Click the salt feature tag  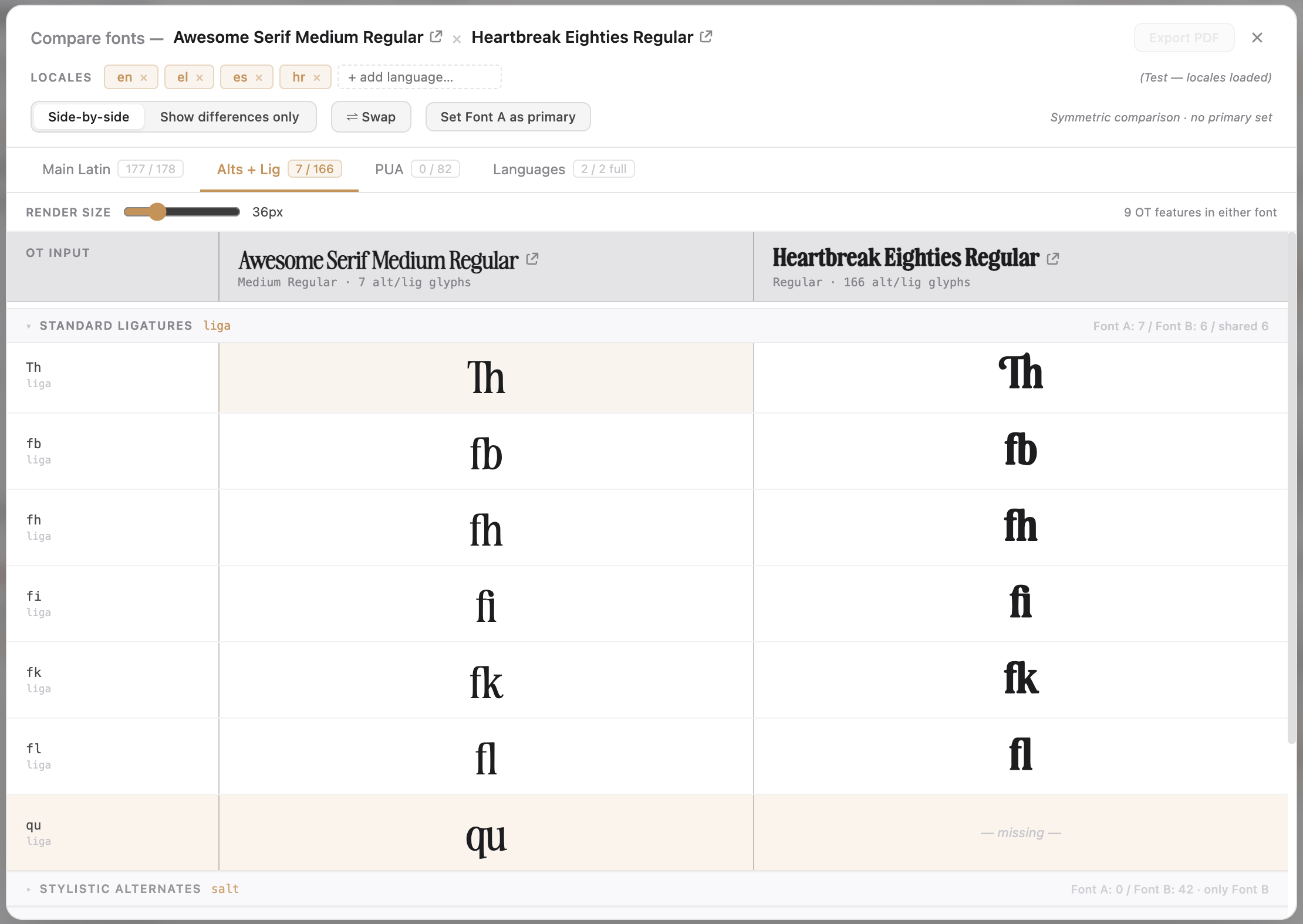(x=225, y=889)
